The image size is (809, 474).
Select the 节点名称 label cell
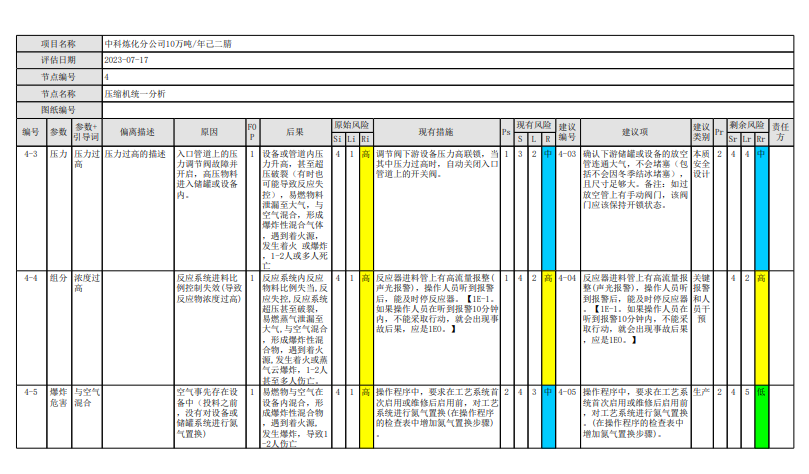tap(59, 94)
